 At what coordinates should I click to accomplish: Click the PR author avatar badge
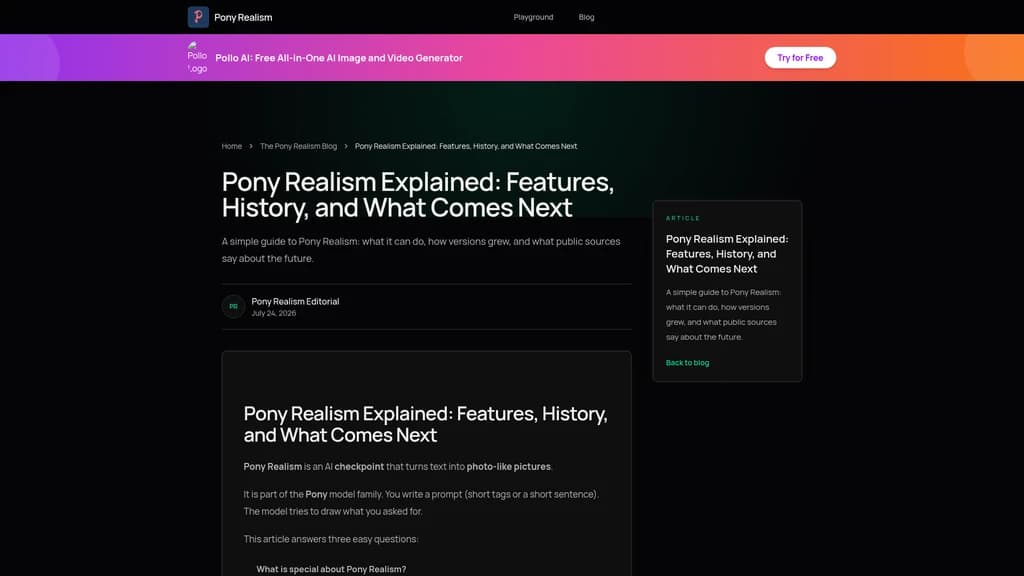(x=233, y=306)
